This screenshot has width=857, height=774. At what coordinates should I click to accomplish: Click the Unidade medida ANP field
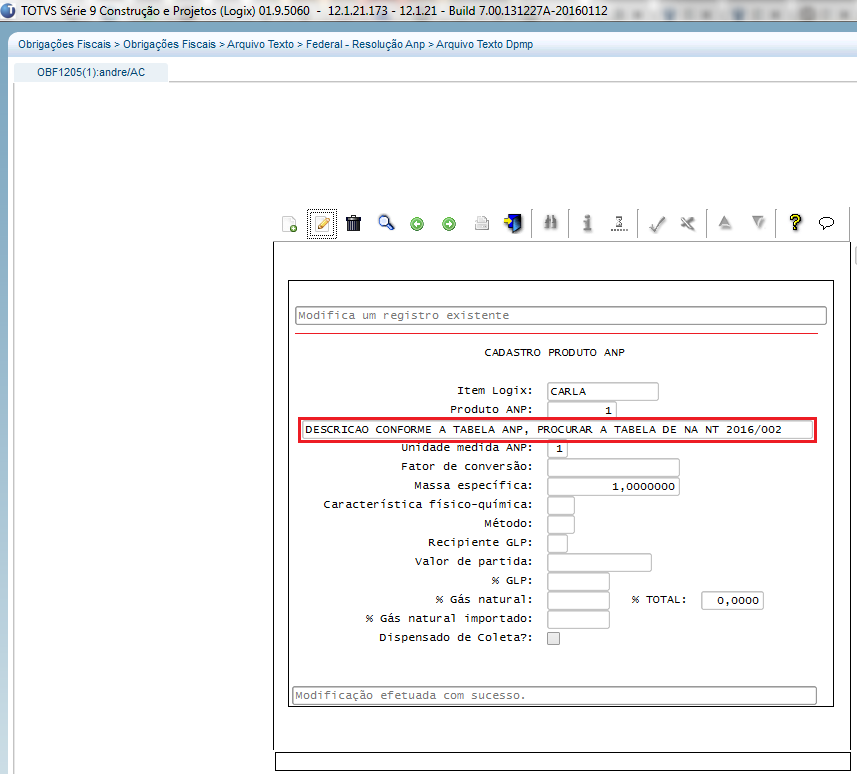[x=557, y=449]
